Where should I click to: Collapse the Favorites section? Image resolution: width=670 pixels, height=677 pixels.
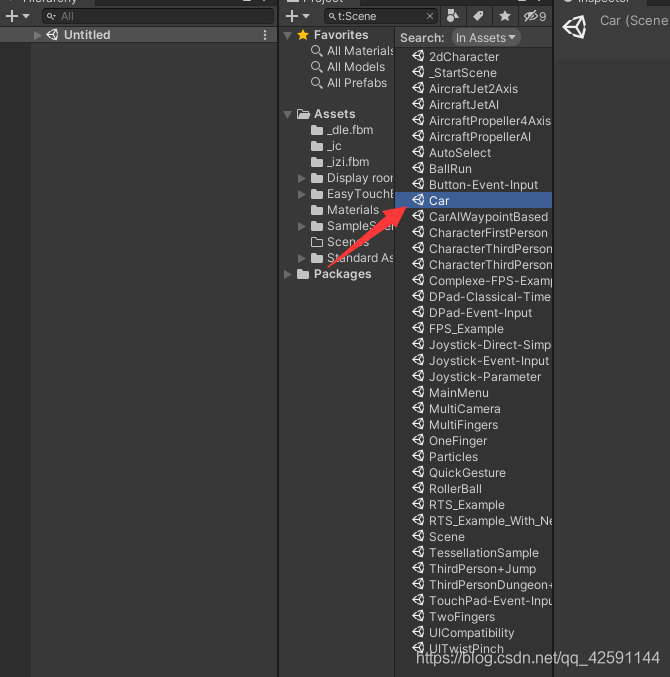[288, 35]
